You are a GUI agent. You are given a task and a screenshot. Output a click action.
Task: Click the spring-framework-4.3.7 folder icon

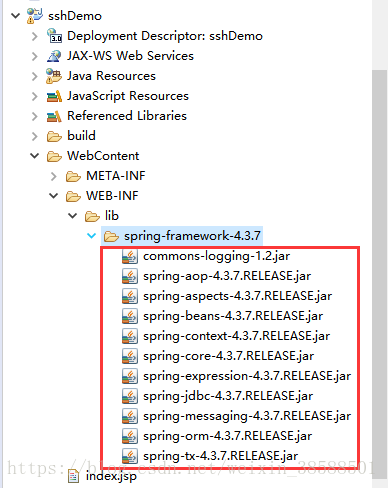tap(111, 236)
